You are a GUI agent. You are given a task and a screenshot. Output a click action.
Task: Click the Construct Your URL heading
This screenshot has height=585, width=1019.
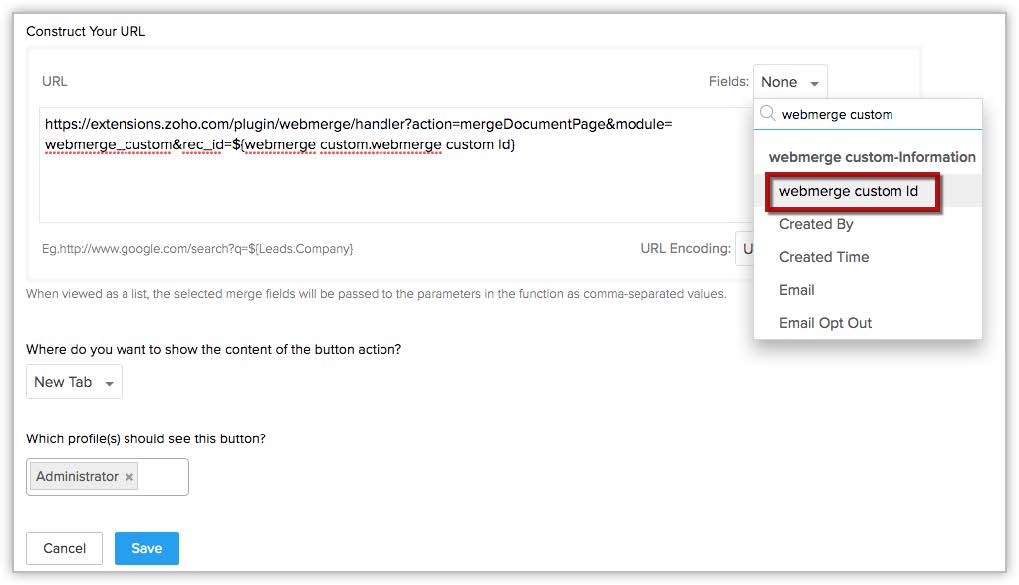pyautogui.click(x=85, y=31)
